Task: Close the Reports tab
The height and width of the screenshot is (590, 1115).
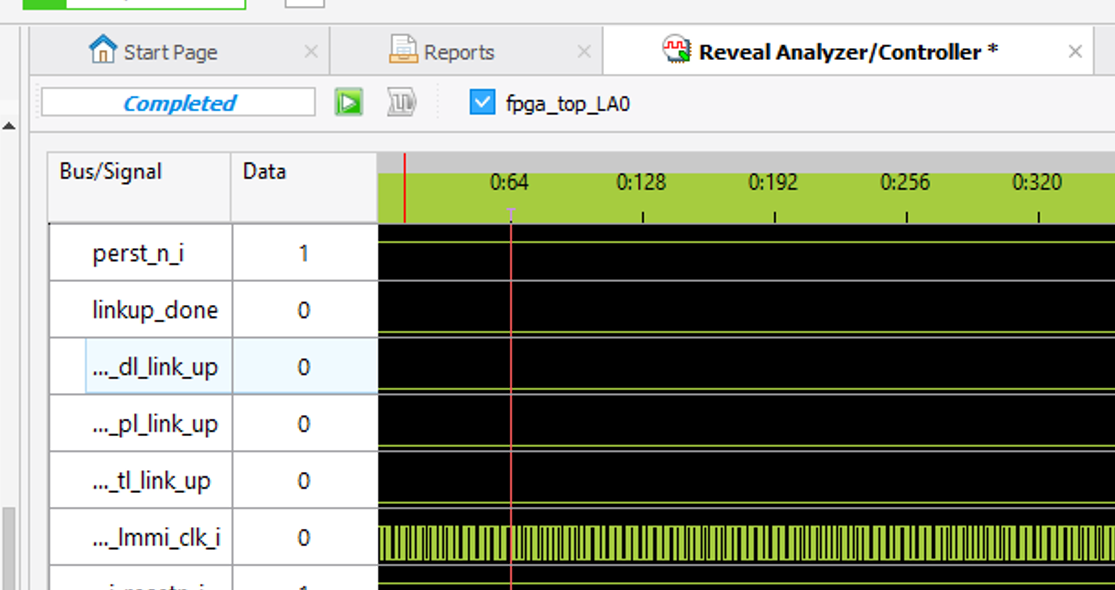Action: pos(584,52)
